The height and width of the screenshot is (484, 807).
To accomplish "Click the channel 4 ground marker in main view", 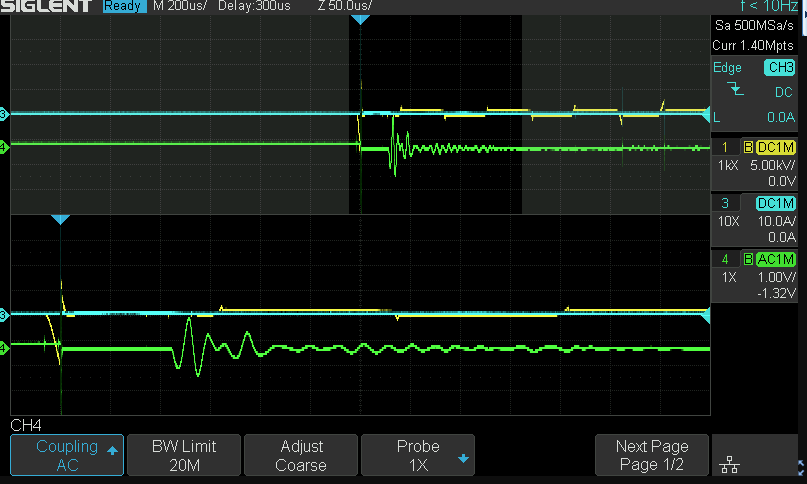I will click(4, 148).
